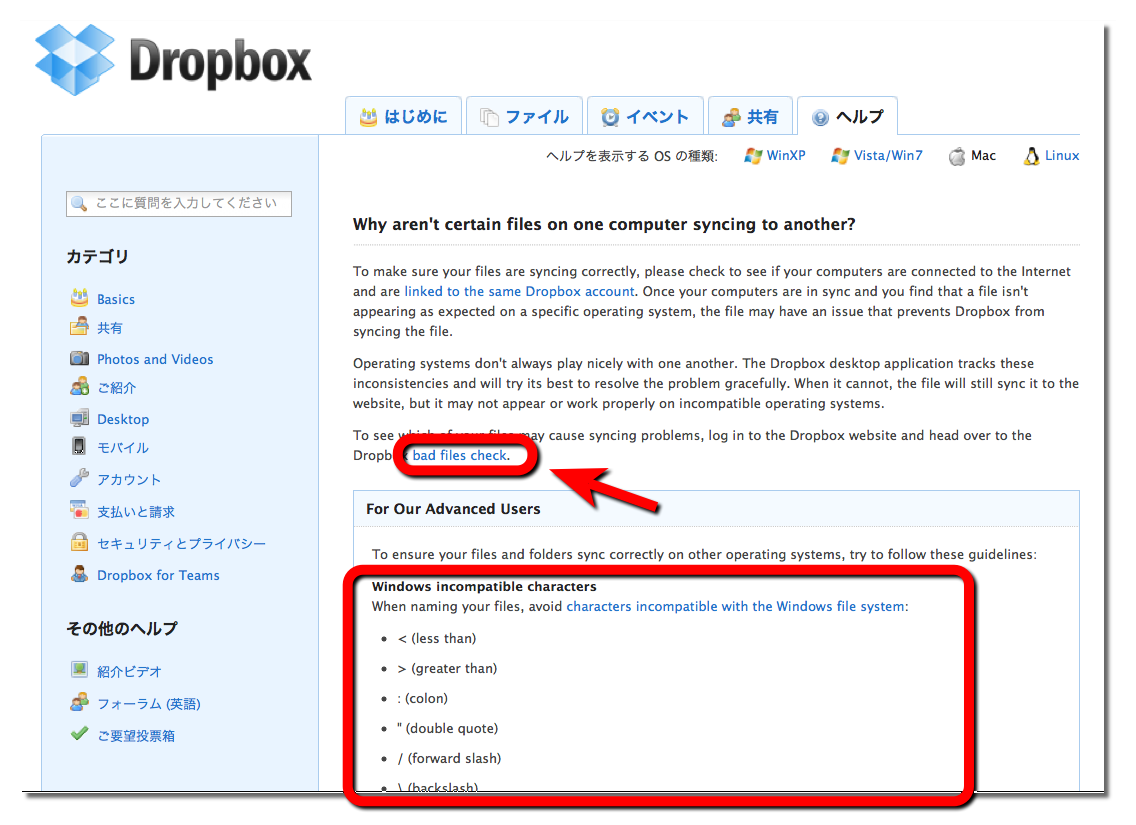Image resolution: width=1136 pixels, height=825 pixels.
Task: Click the '/ (forward slash)' list item
Action: [449, 758]
